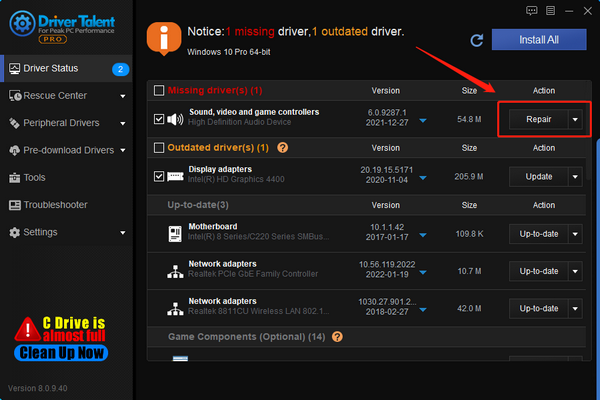Uncheck the Sound, video and game controllers checkbox

(159, 119)
